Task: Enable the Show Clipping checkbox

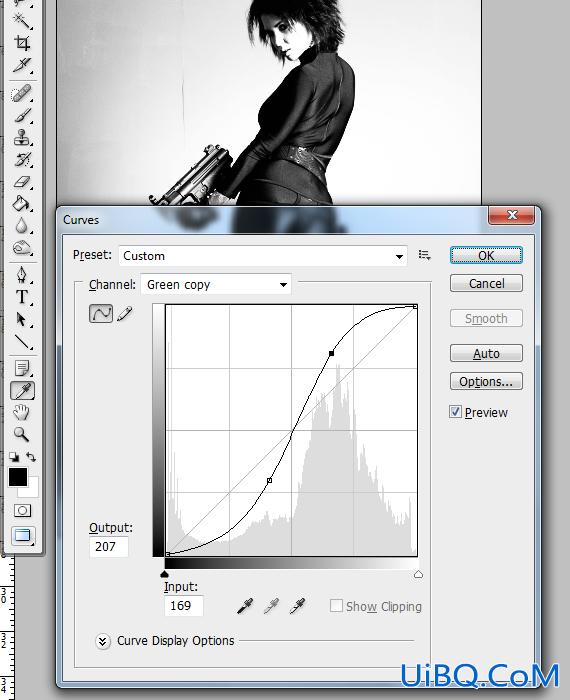Action: coord(336,606)
